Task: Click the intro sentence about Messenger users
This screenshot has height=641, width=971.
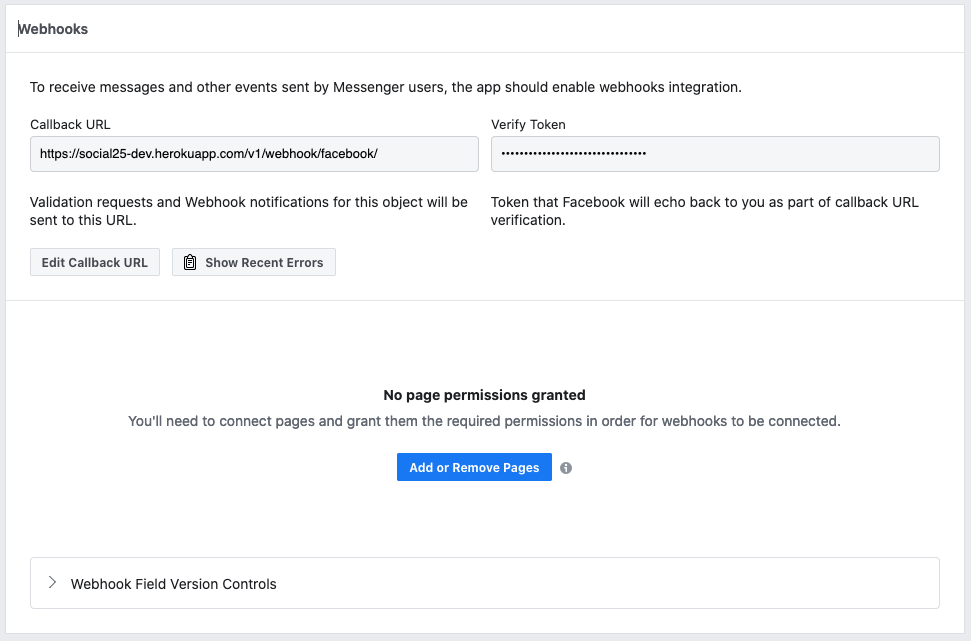Action: [x=385, y=87]
